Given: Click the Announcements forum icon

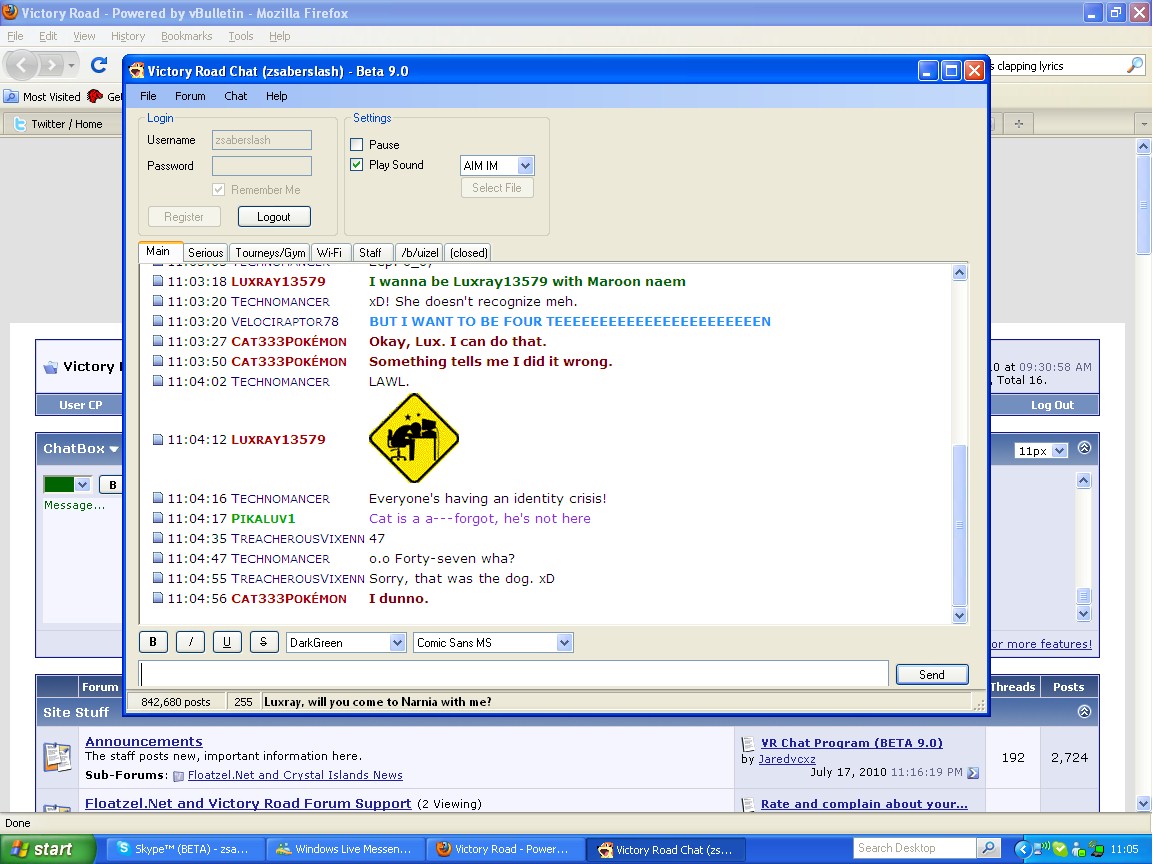Looking at the screenshot, I should (x=57, y=757).
